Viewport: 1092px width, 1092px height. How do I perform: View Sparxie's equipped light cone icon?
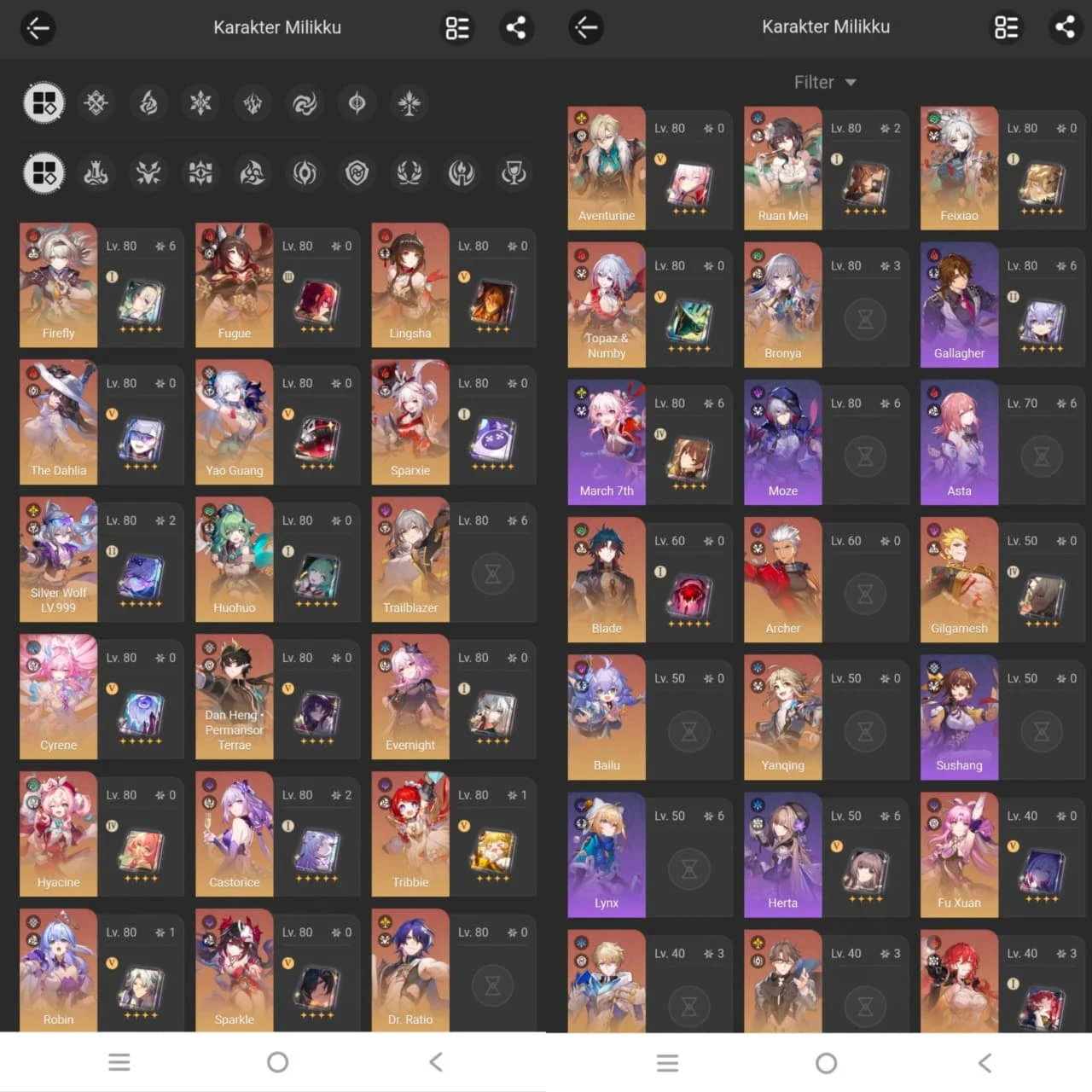point(492,439)
